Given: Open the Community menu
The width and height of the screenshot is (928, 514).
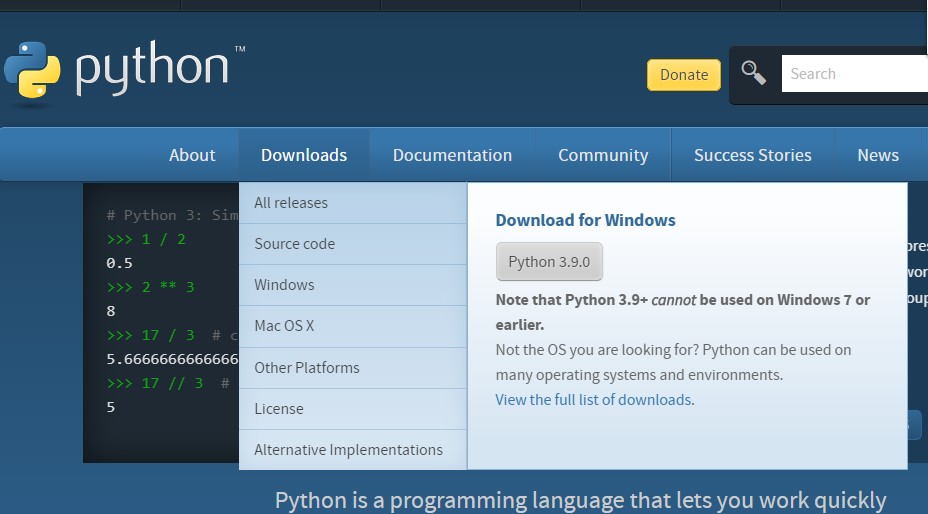Looking at the screenshot, I should (x=603, y=155).
